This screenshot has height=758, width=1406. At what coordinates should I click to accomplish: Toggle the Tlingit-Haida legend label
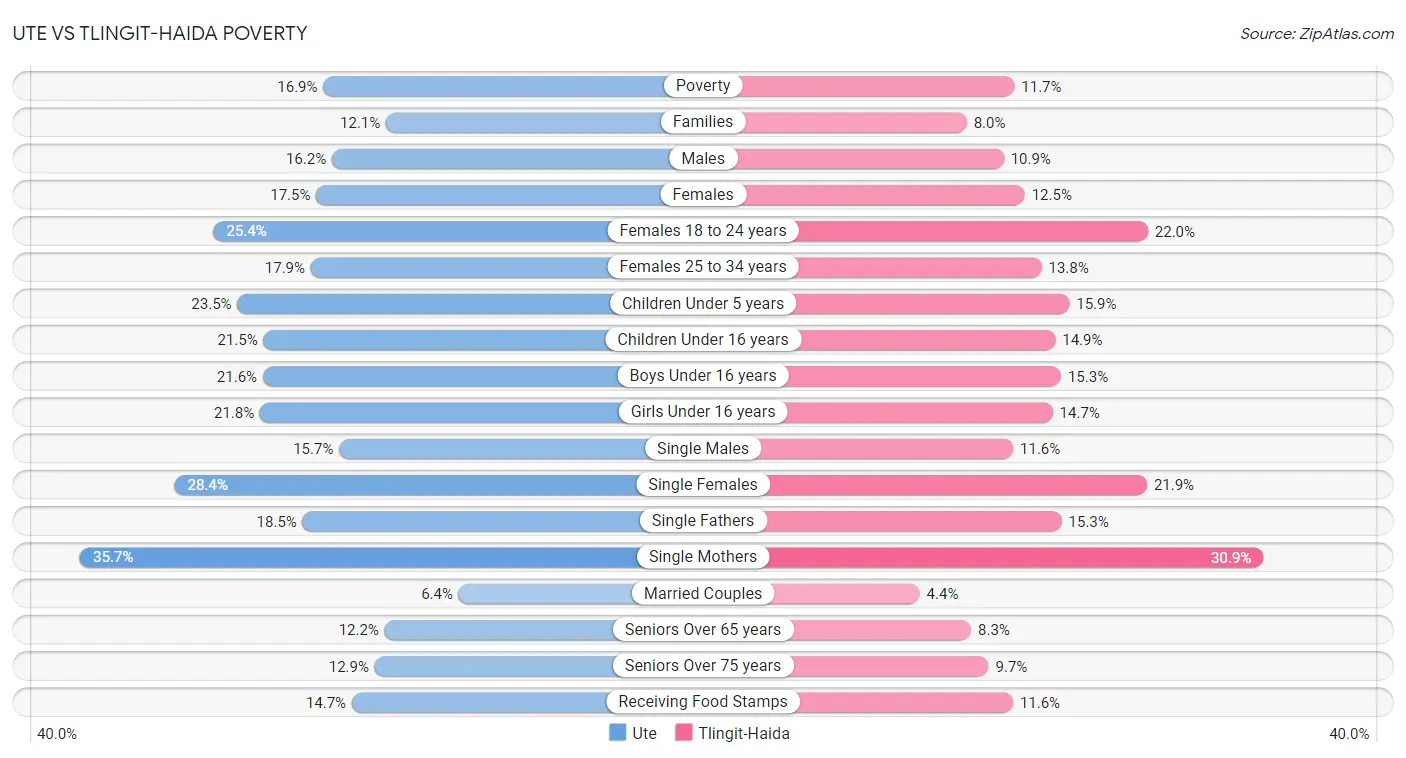[x=744, y=733]
